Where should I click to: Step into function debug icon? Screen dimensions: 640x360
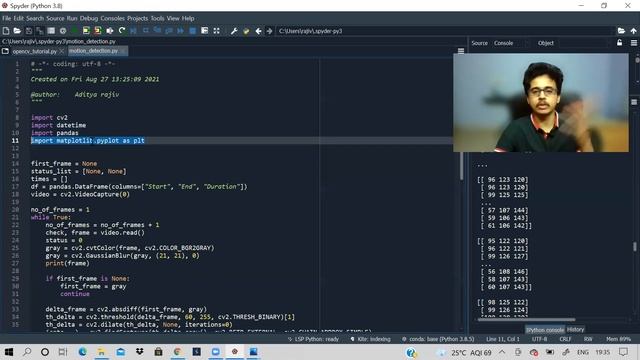157,31
